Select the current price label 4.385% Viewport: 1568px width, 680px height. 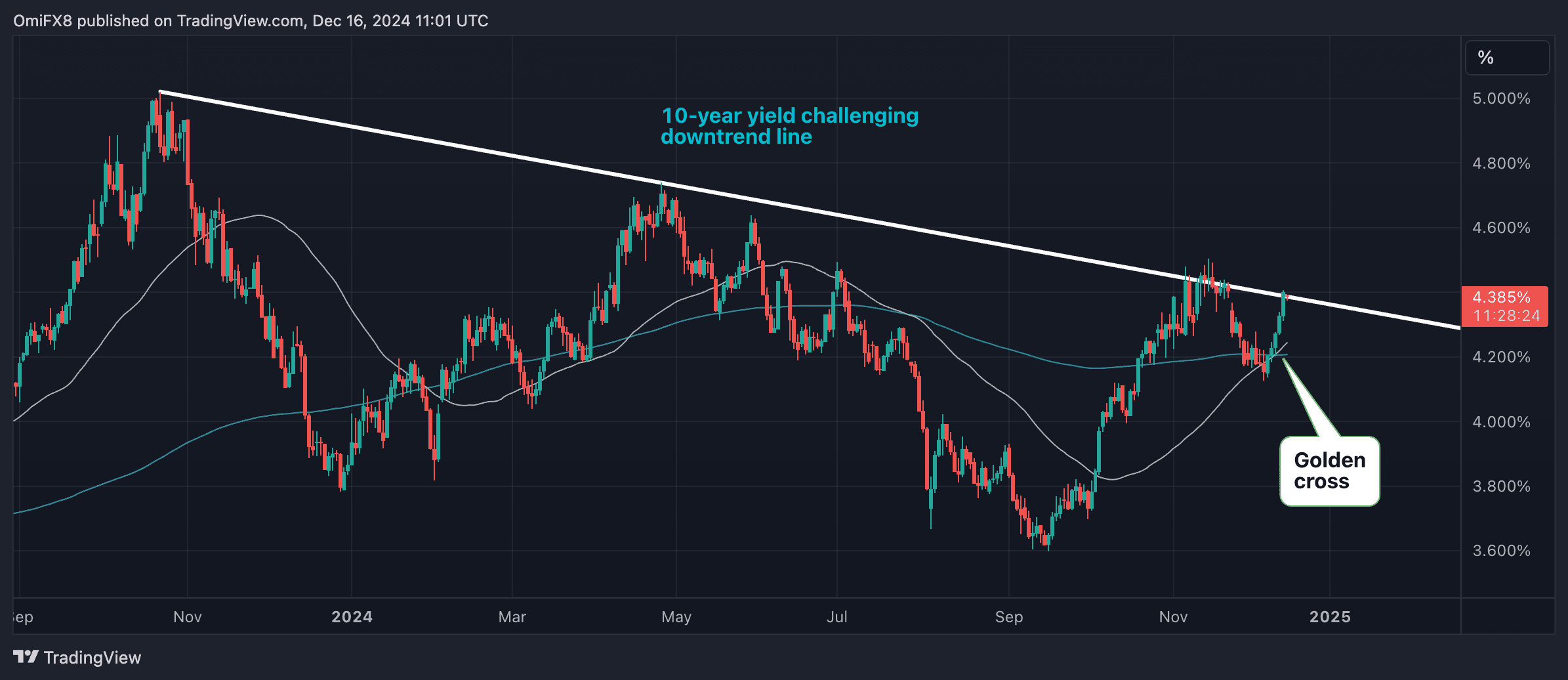[1502, 297]
